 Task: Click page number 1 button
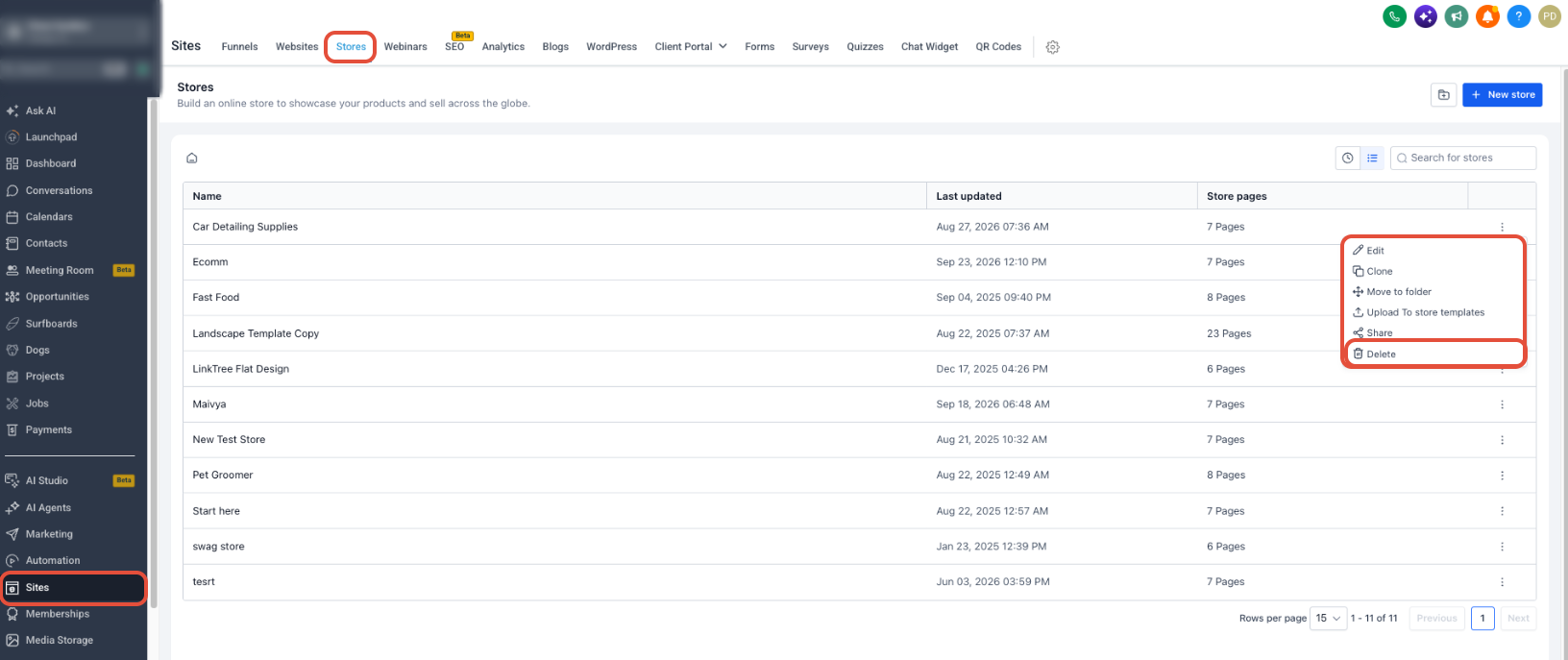[x=1482, y=619]
